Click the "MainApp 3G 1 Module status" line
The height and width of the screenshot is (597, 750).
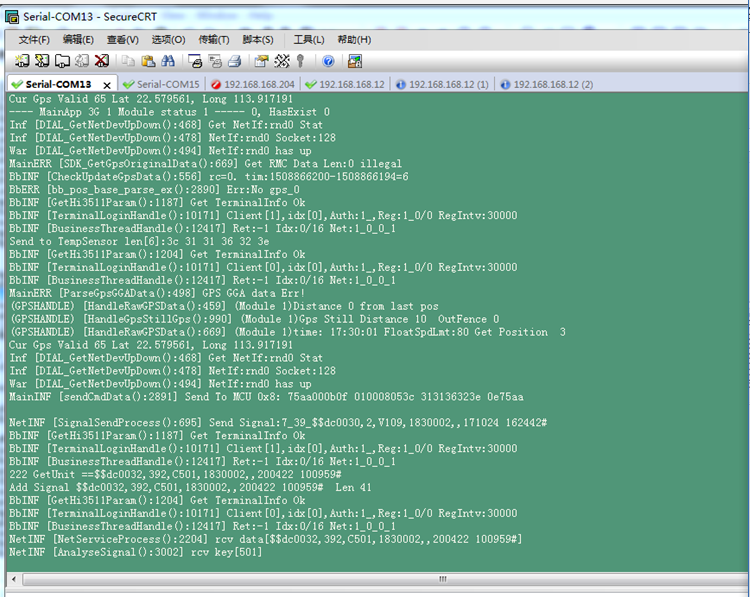click(x=169, y=112)
